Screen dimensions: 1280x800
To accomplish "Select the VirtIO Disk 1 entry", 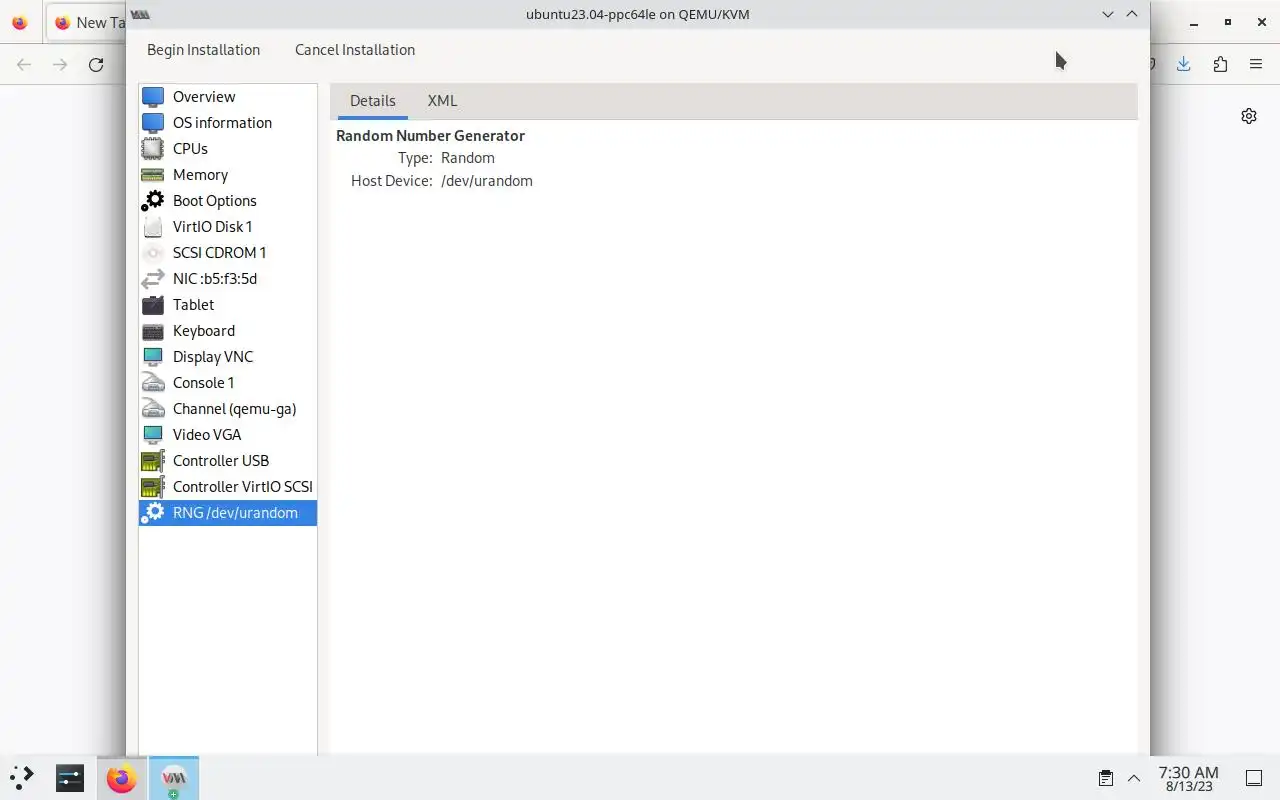I will (228, 227).
